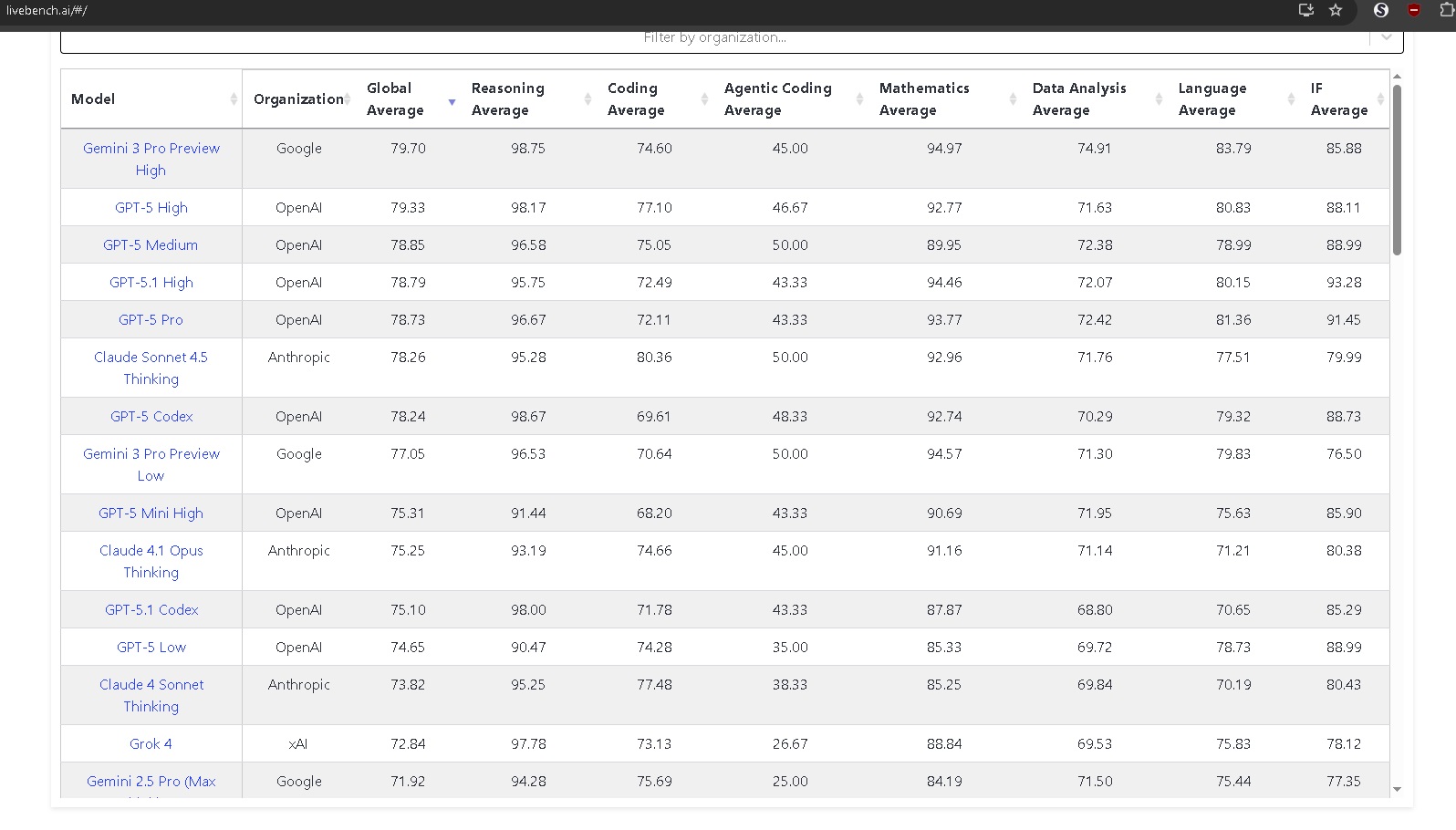Image resolution: width=1456 pixels, height=830 pixels.
Task: Follow the GPT-5 Low model link
Action: [151, 648]
